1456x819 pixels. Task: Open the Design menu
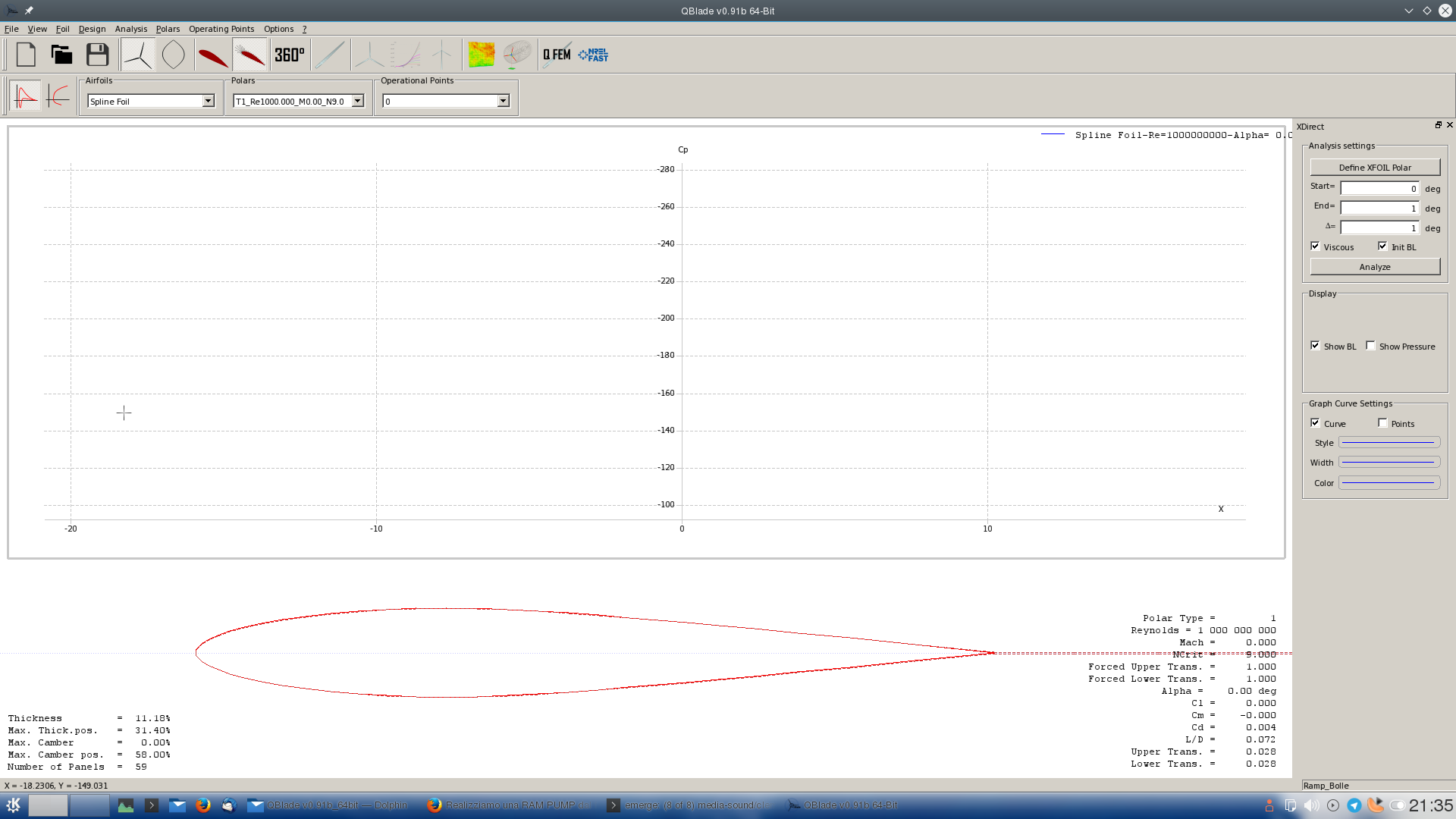[92, 29]
